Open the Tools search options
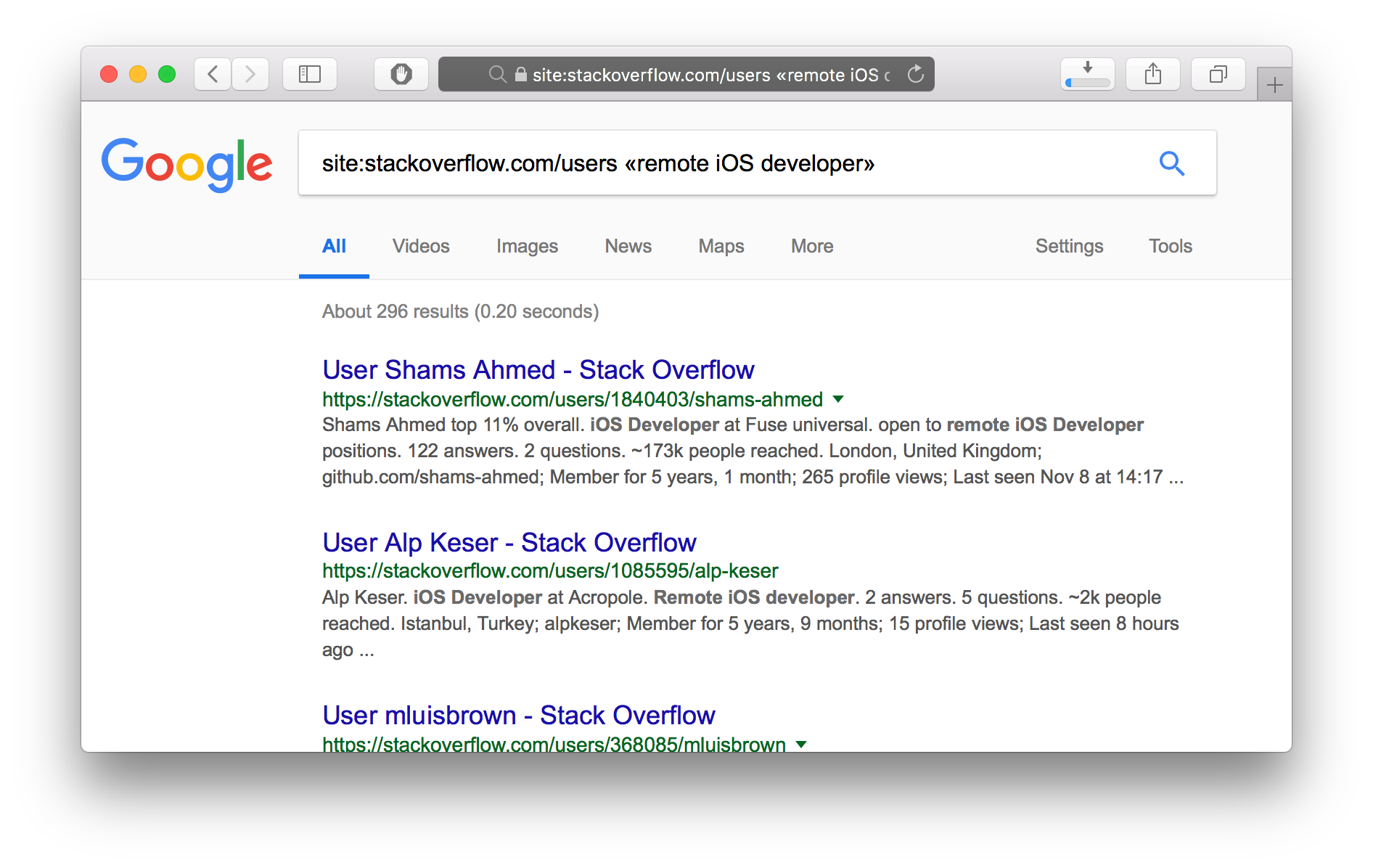Image resolution: width=1373 pixels, height=868 pixels. (x=1170, y=246)
